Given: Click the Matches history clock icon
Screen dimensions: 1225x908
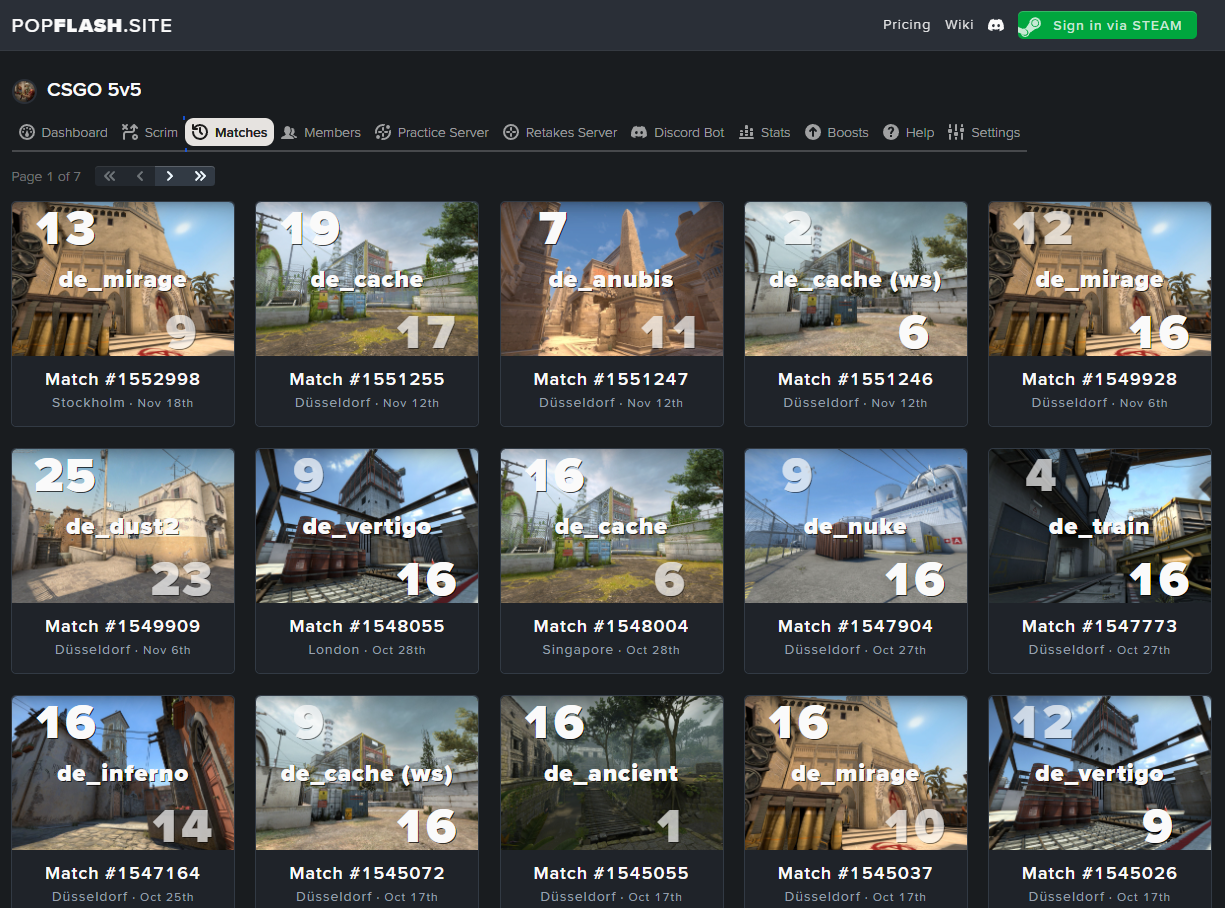Looking at the screenshot, I should 200,132.
